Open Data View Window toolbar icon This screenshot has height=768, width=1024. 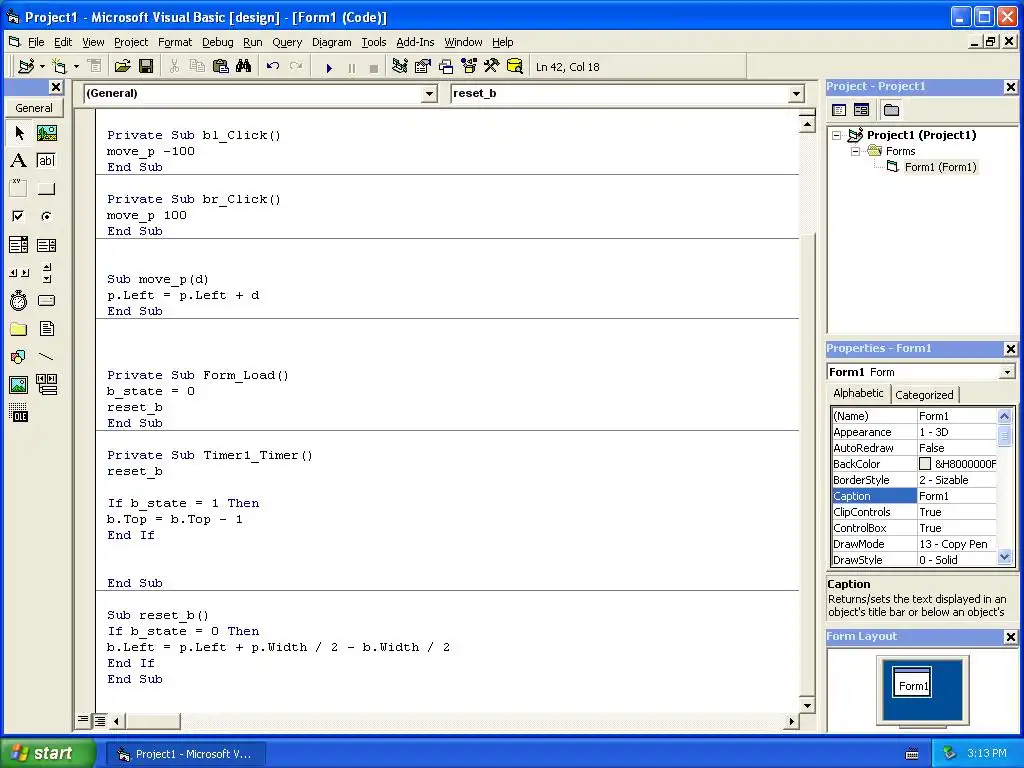[515, 67]
